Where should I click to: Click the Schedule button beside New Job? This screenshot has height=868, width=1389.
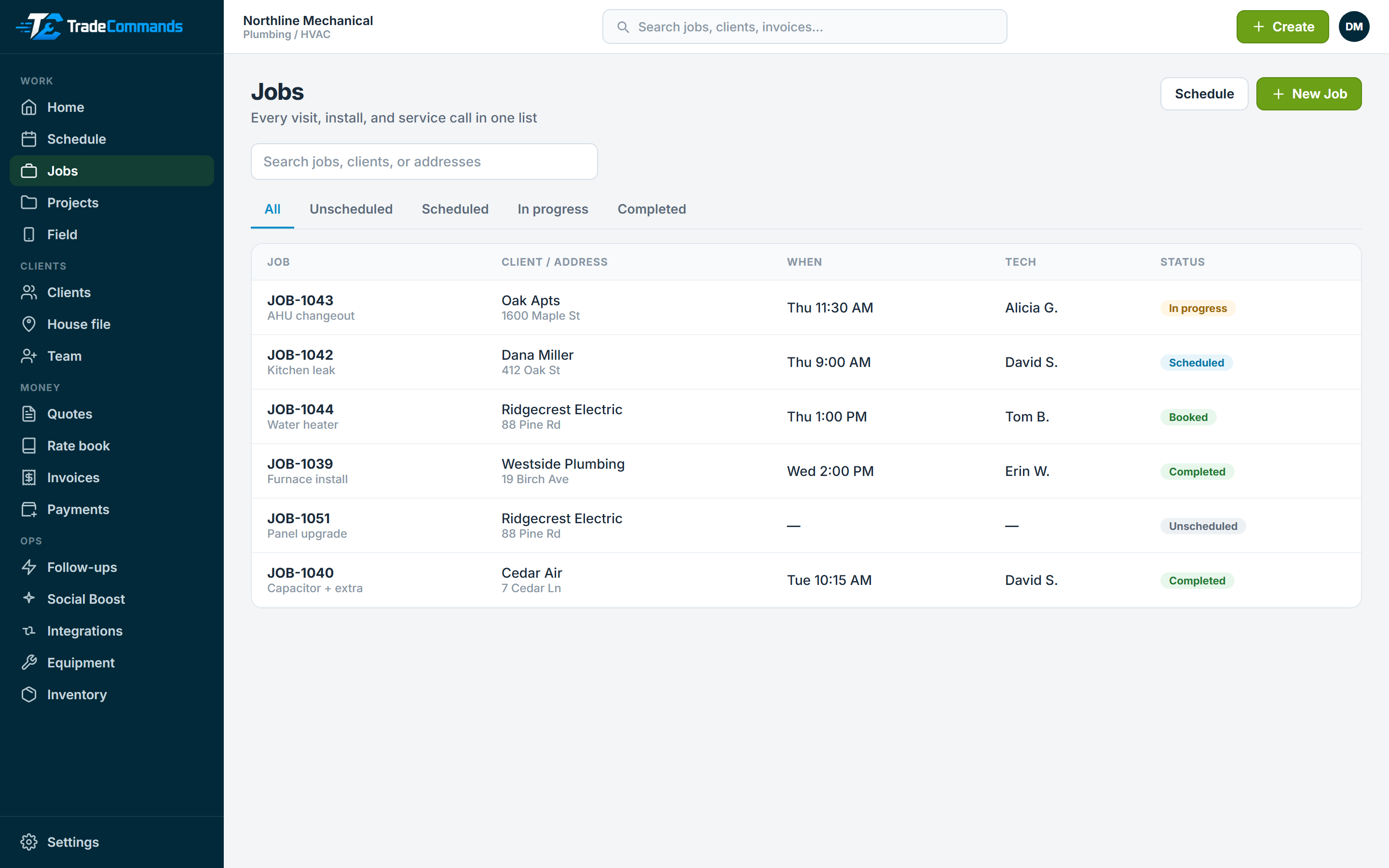click(x=1204, y=94)
